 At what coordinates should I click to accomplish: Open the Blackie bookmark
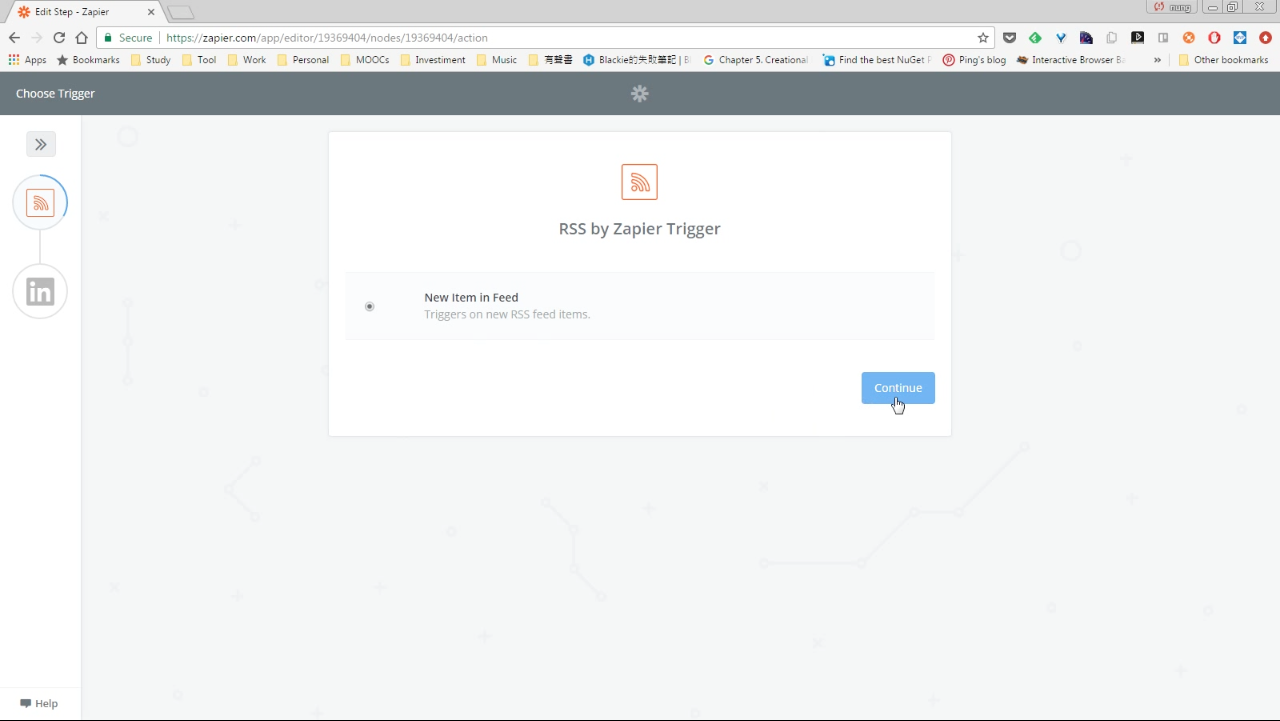point(637,60)
